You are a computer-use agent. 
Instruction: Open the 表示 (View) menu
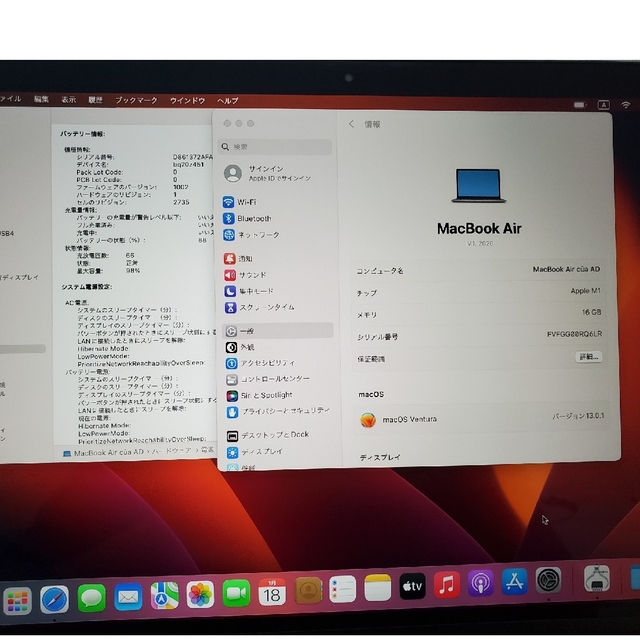click(68, 100)
